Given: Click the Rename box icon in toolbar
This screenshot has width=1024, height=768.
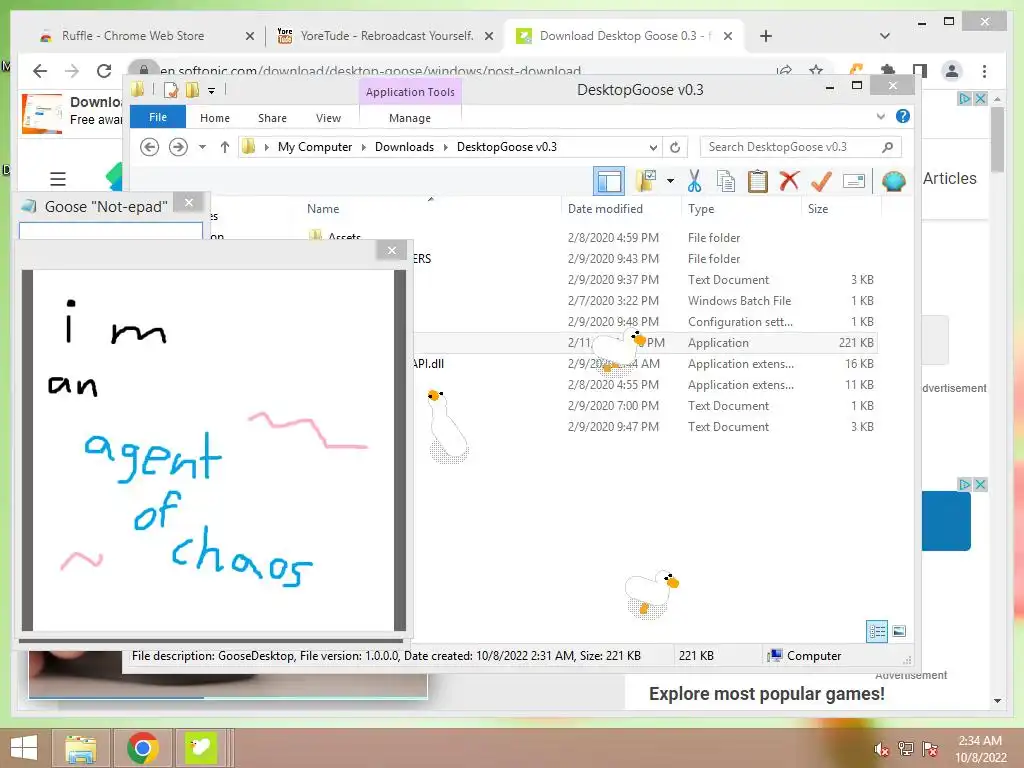Looking at the screenshot, I should 854,181.
